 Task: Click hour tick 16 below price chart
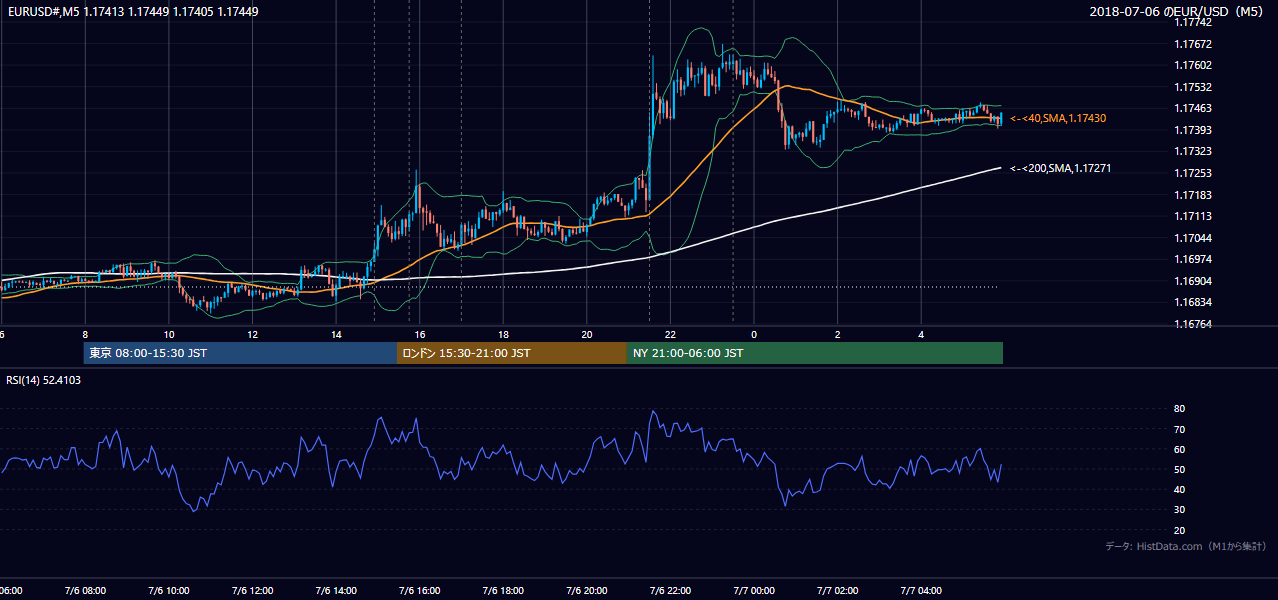tap(420, 334)
